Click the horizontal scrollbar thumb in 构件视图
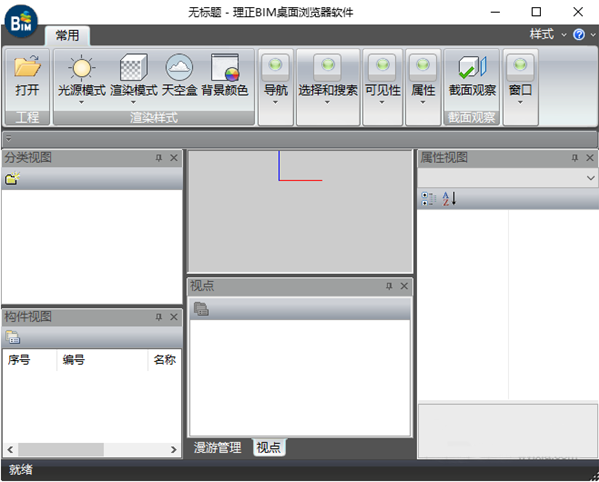The height and width of the screenshot is (482, 599). (61, 450)
